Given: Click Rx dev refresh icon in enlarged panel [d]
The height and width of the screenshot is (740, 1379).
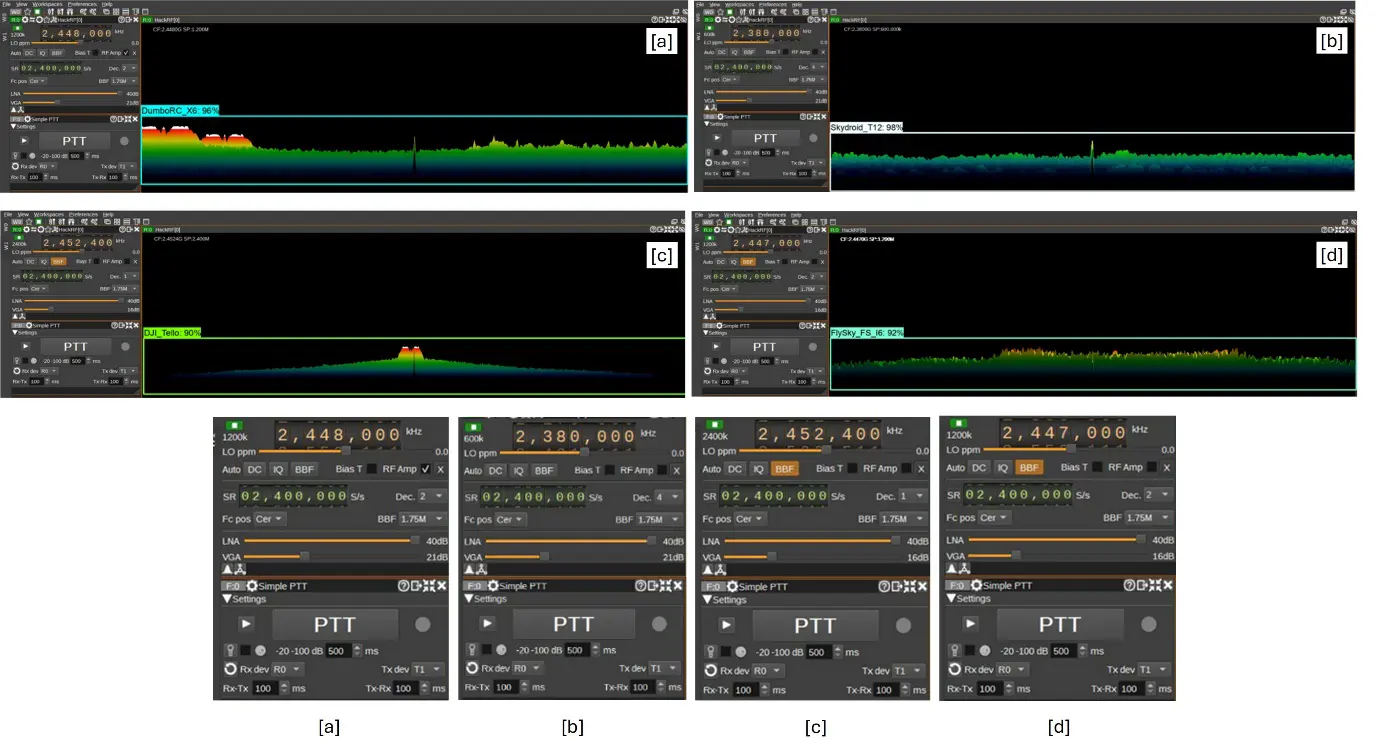Looking at the screenshot, I should click(x=955, y=669).
